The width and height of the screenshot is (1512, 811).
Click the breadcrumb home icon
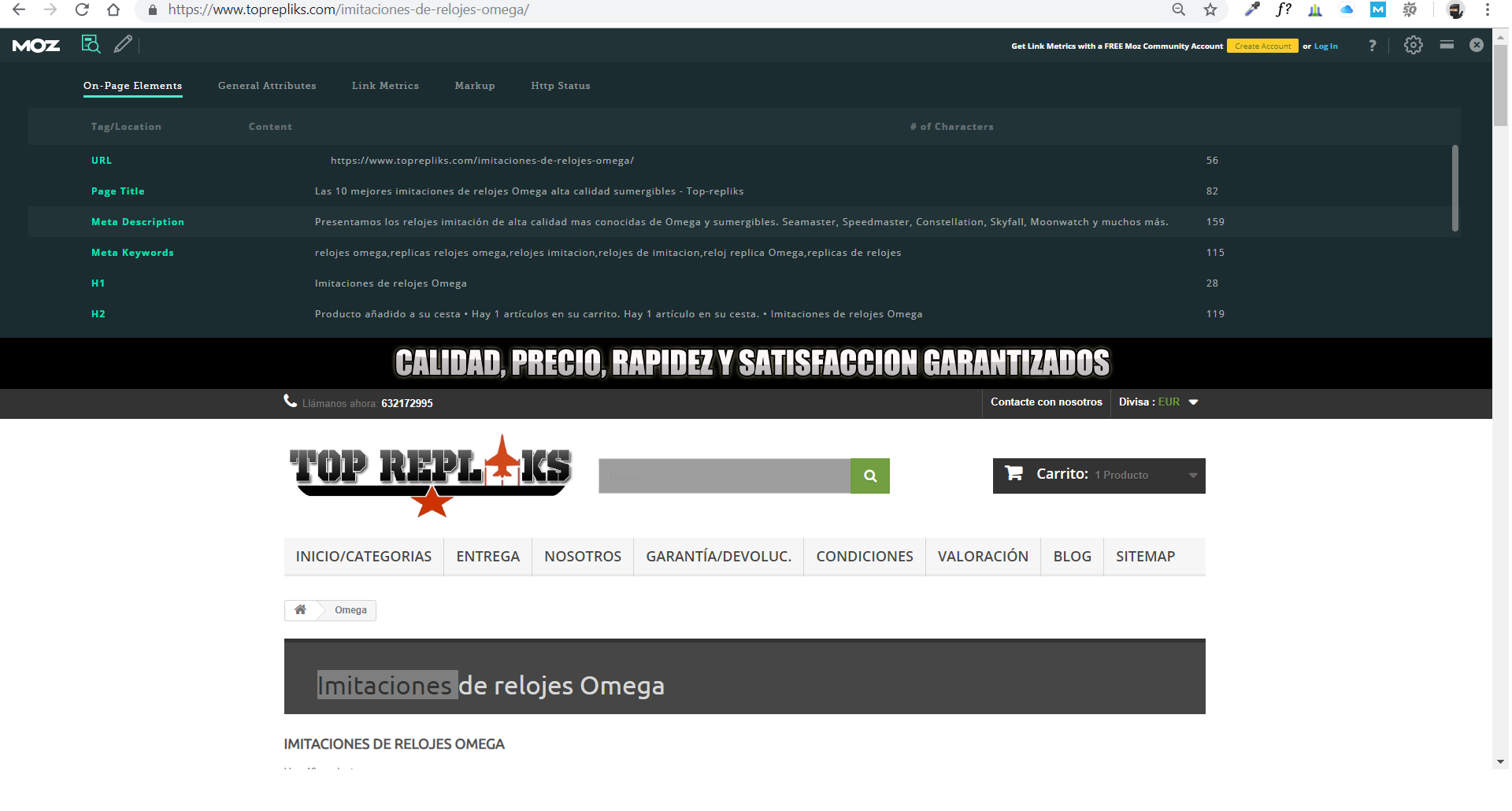click(x=300, y=609)
